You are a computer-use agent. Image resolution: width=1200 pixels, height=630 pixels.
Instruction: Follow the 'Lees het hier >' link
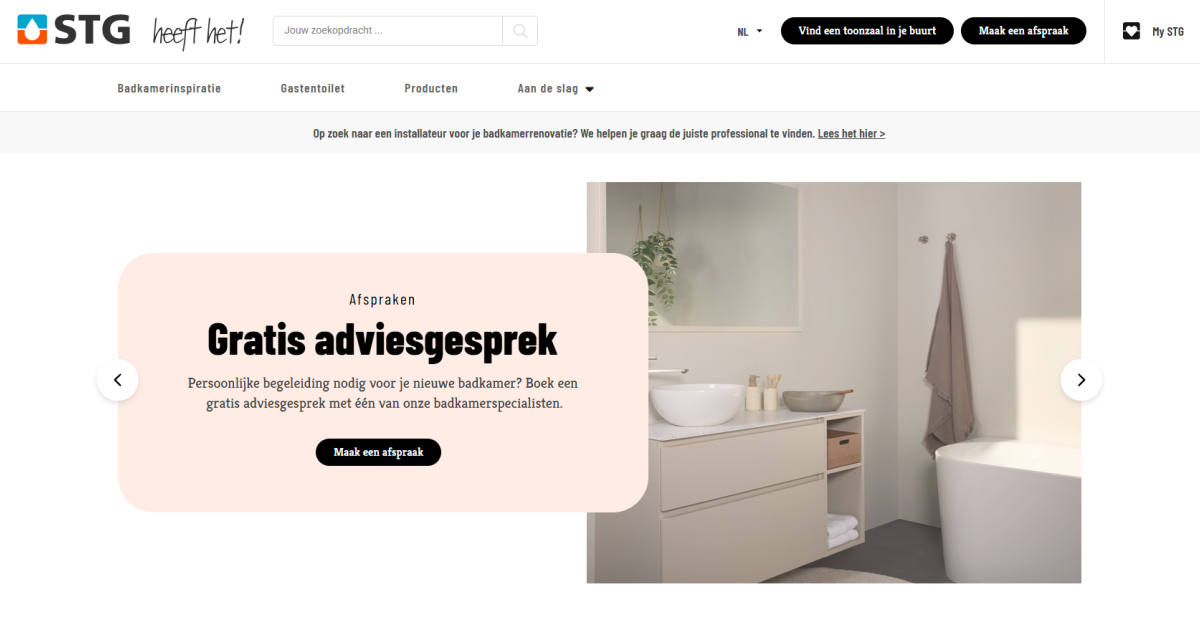click(851, 133)
